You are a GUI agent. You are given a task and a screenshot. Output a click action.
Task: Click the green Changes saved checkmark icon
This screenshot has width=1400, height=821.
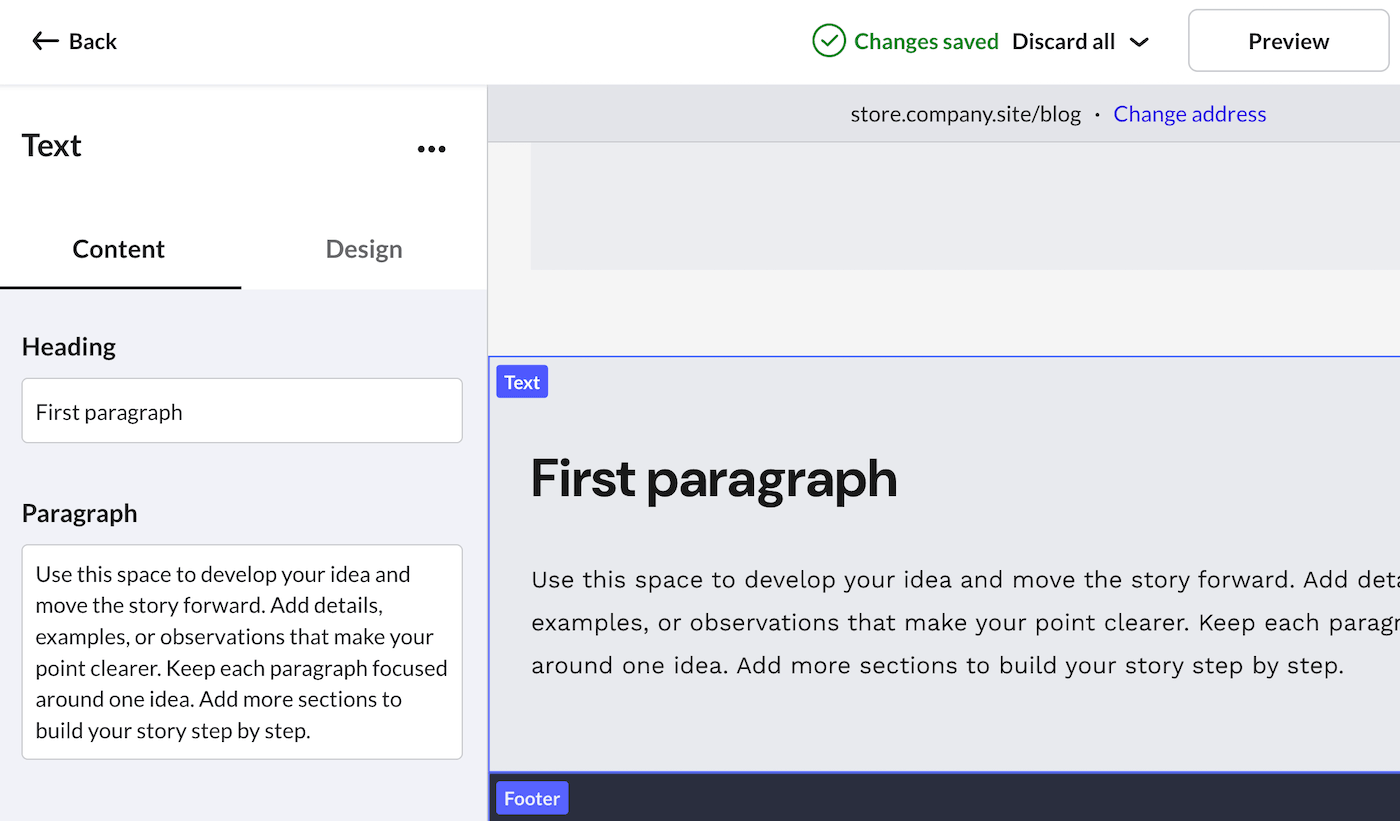pos(829,41)
